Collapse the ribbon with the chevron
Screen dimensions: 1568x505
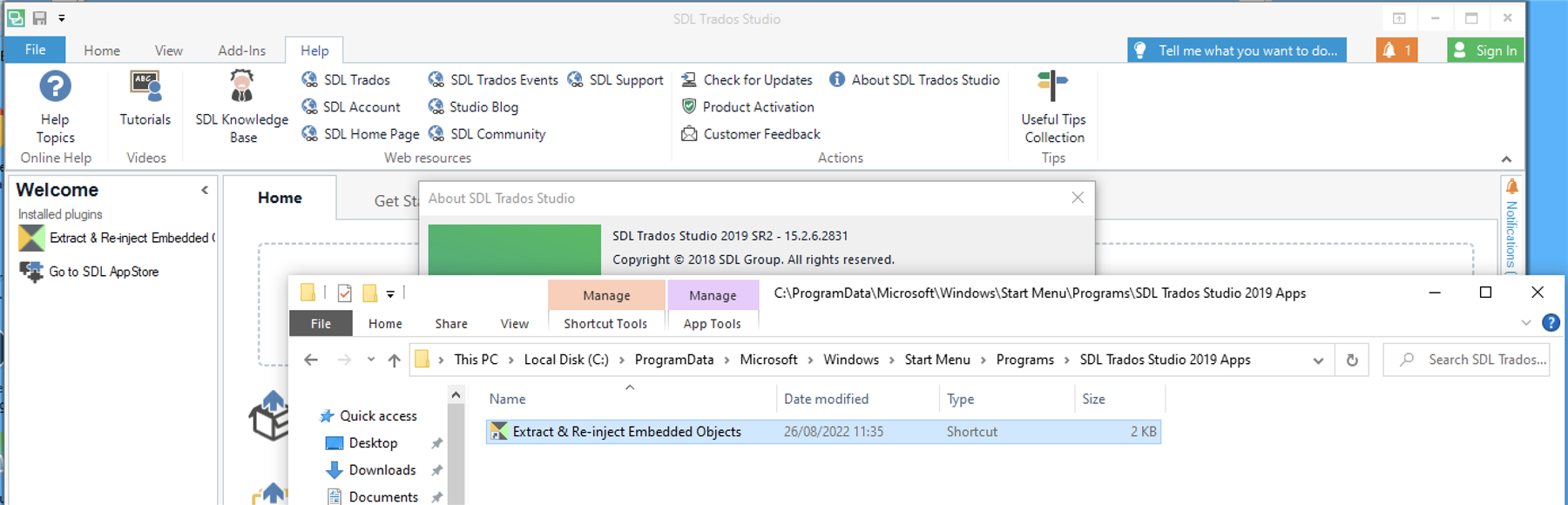pos(1506,159)
